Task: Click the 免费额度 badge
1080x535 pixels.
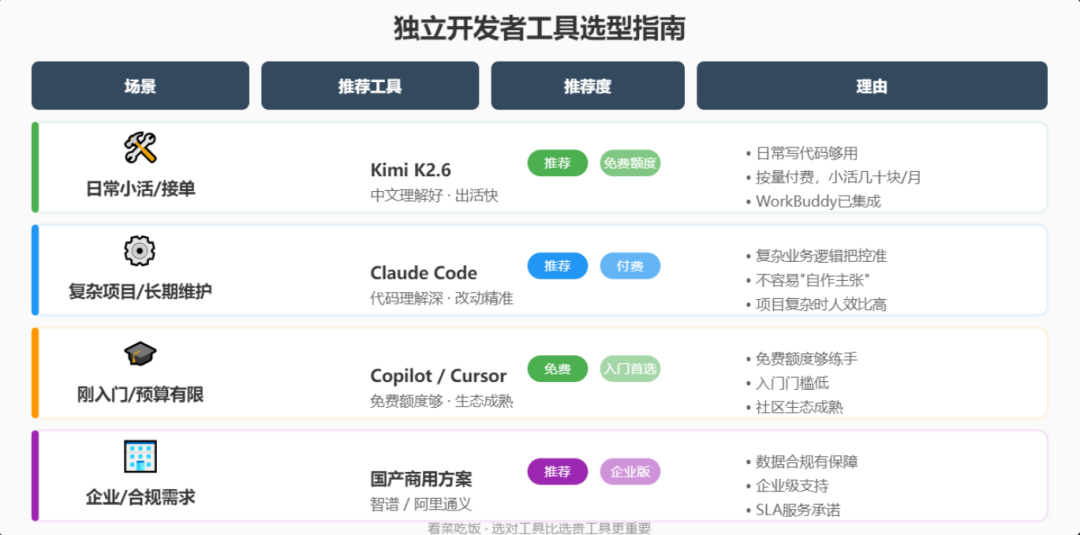Action: pos(630,163)
